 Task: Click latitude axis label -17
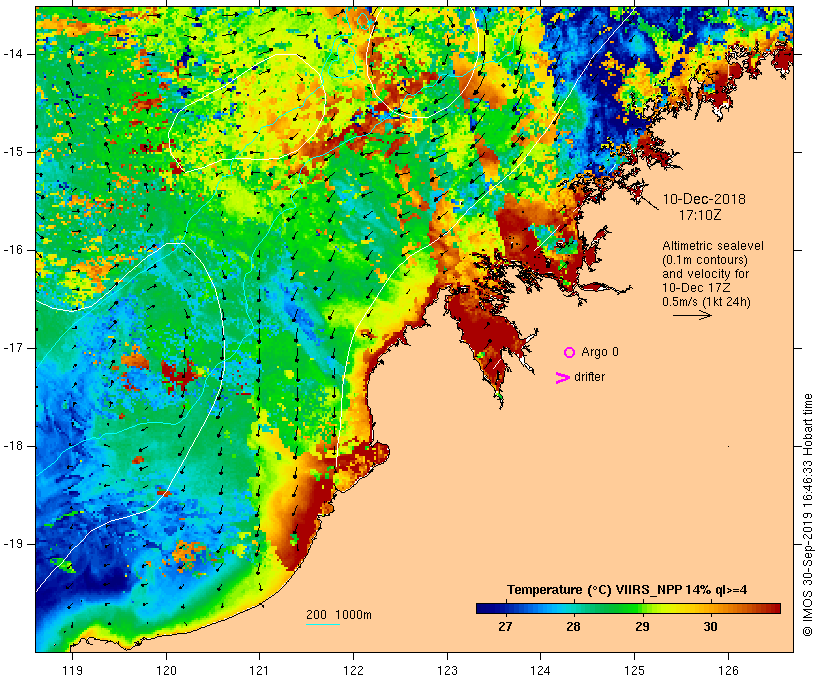13,348
